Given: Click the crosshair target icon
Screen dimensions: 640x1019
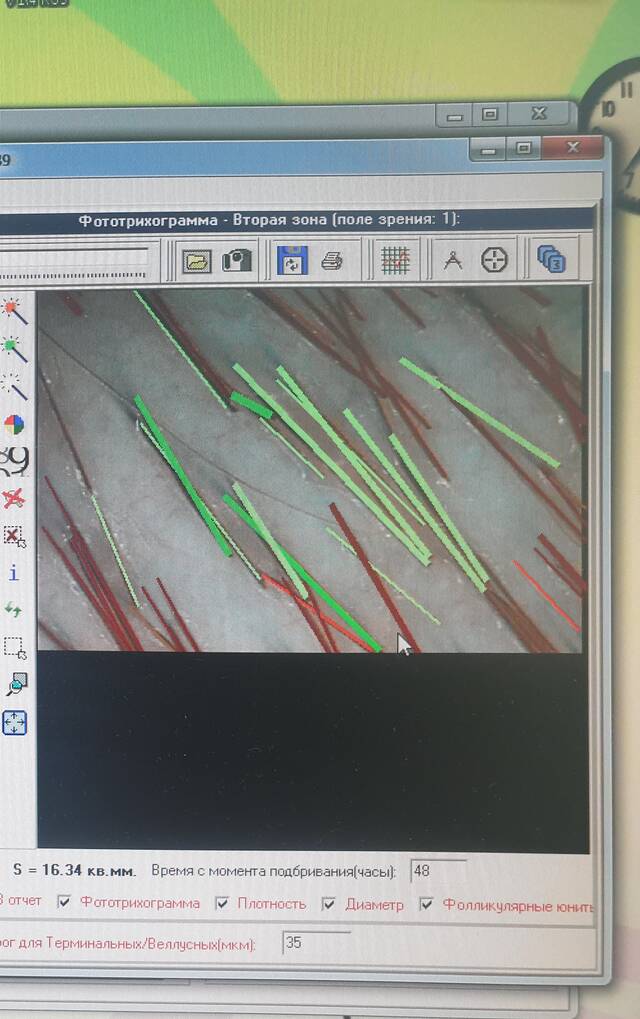Looking at the screenshot, I should (x=494, y=259).
